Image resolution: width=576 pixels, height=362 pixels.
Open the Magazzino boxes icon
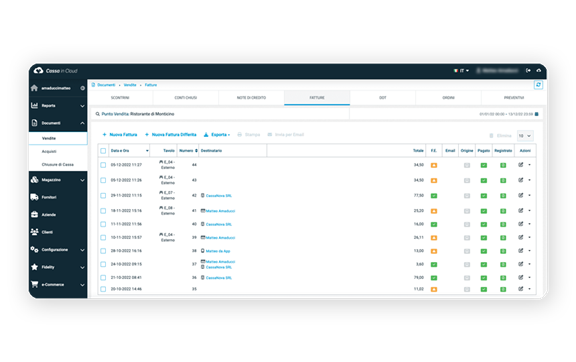tap(35, 180)
